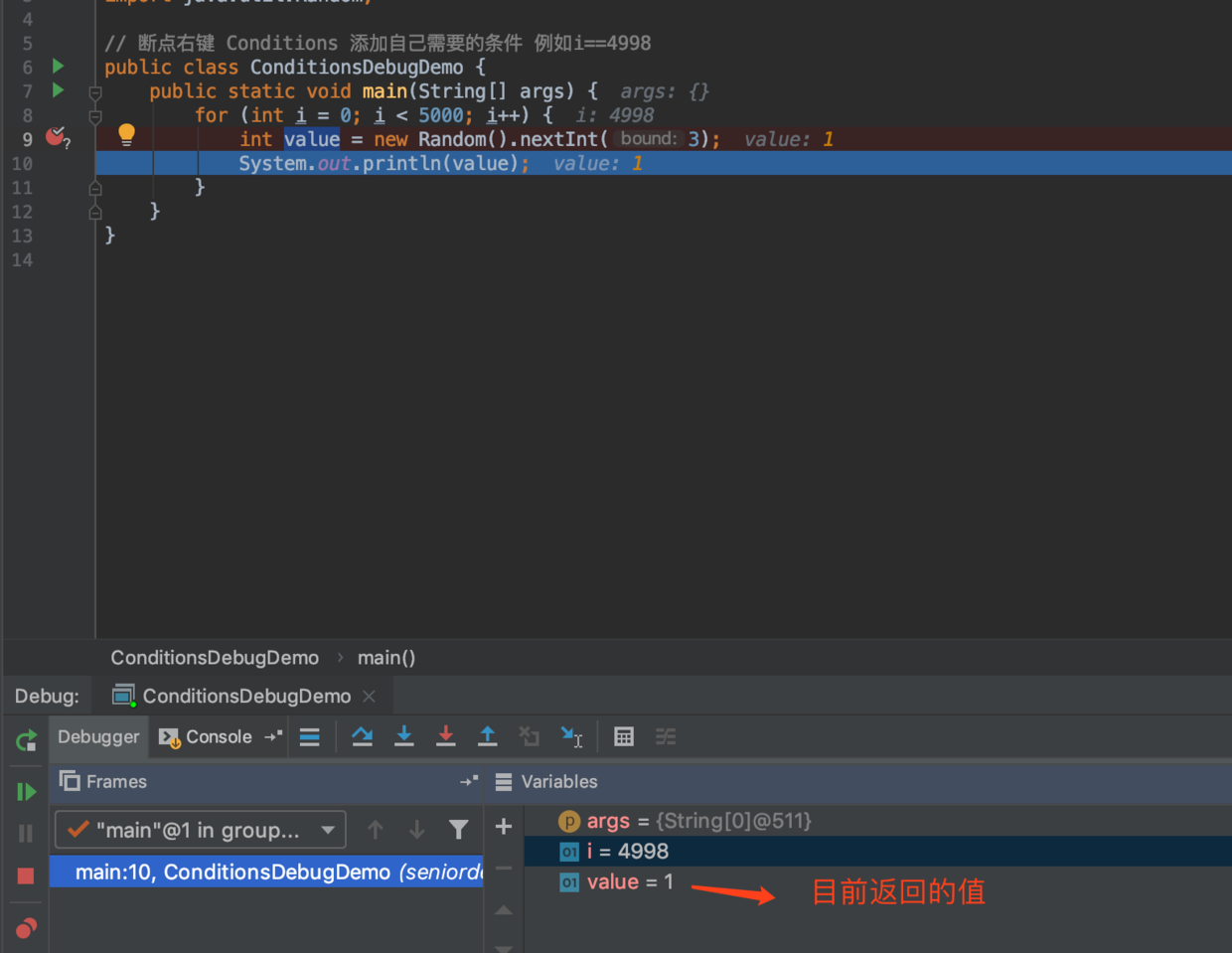Click the fold end marker on line 11
This screenshot has height=953, width=1232.
tap(95, 188)
